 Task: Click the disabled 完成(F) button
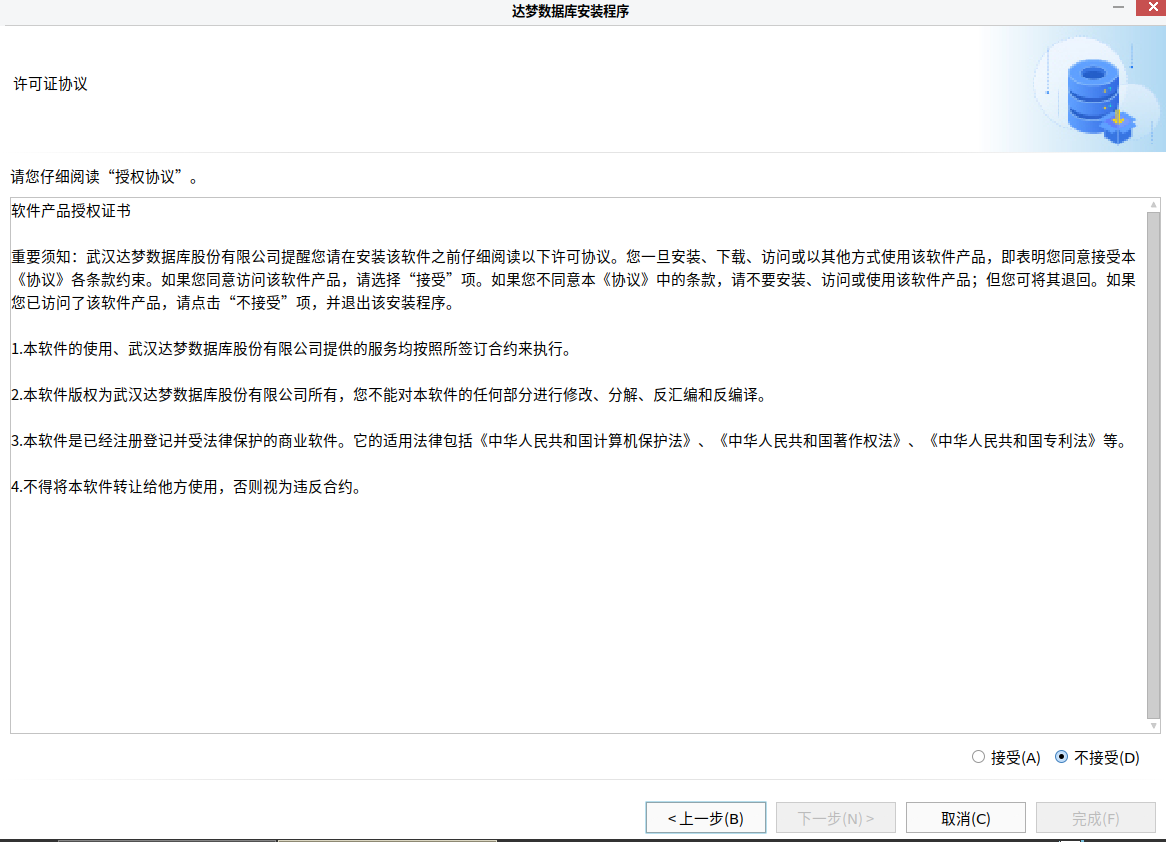[1095, 818]
